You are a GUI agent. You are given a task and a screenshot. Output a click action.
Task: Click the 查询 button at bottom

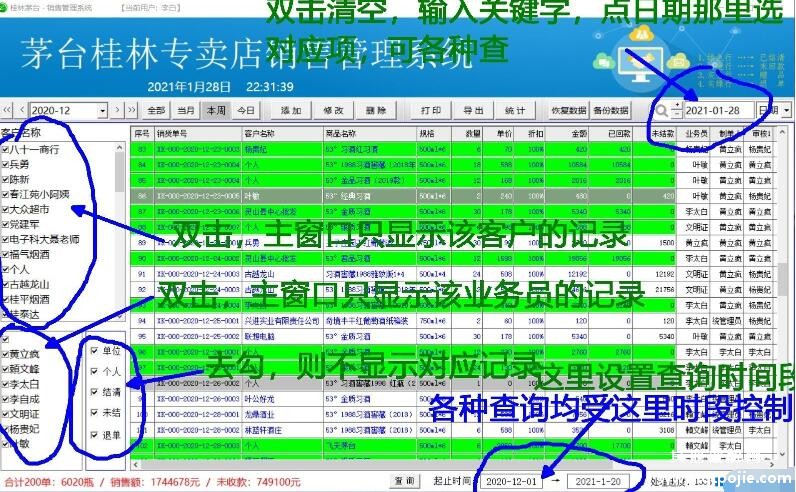click(x=405, y=481)
